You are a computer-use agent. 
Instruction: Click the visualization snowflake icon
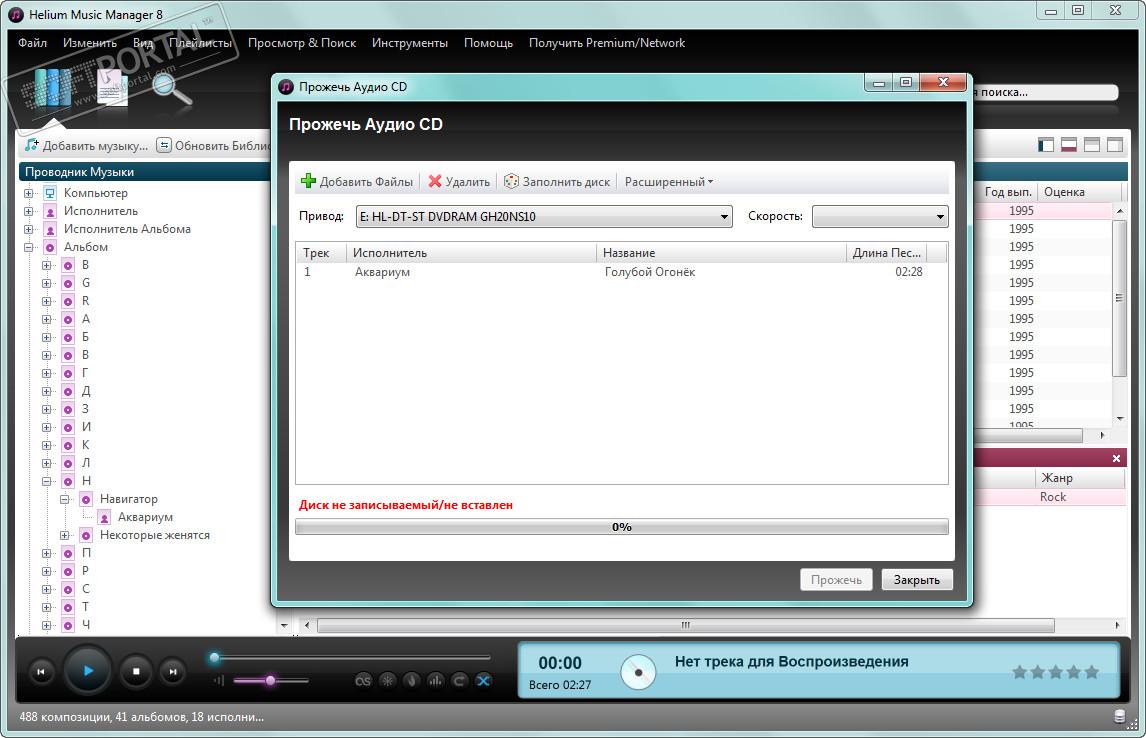[387, 681]
